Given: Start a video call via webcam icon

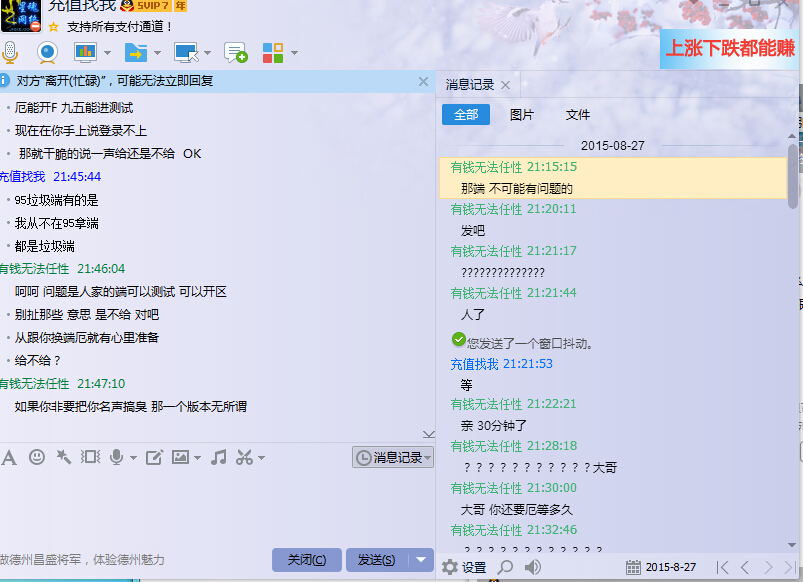Looking at the screenshot, I should (x=47, y=52).
